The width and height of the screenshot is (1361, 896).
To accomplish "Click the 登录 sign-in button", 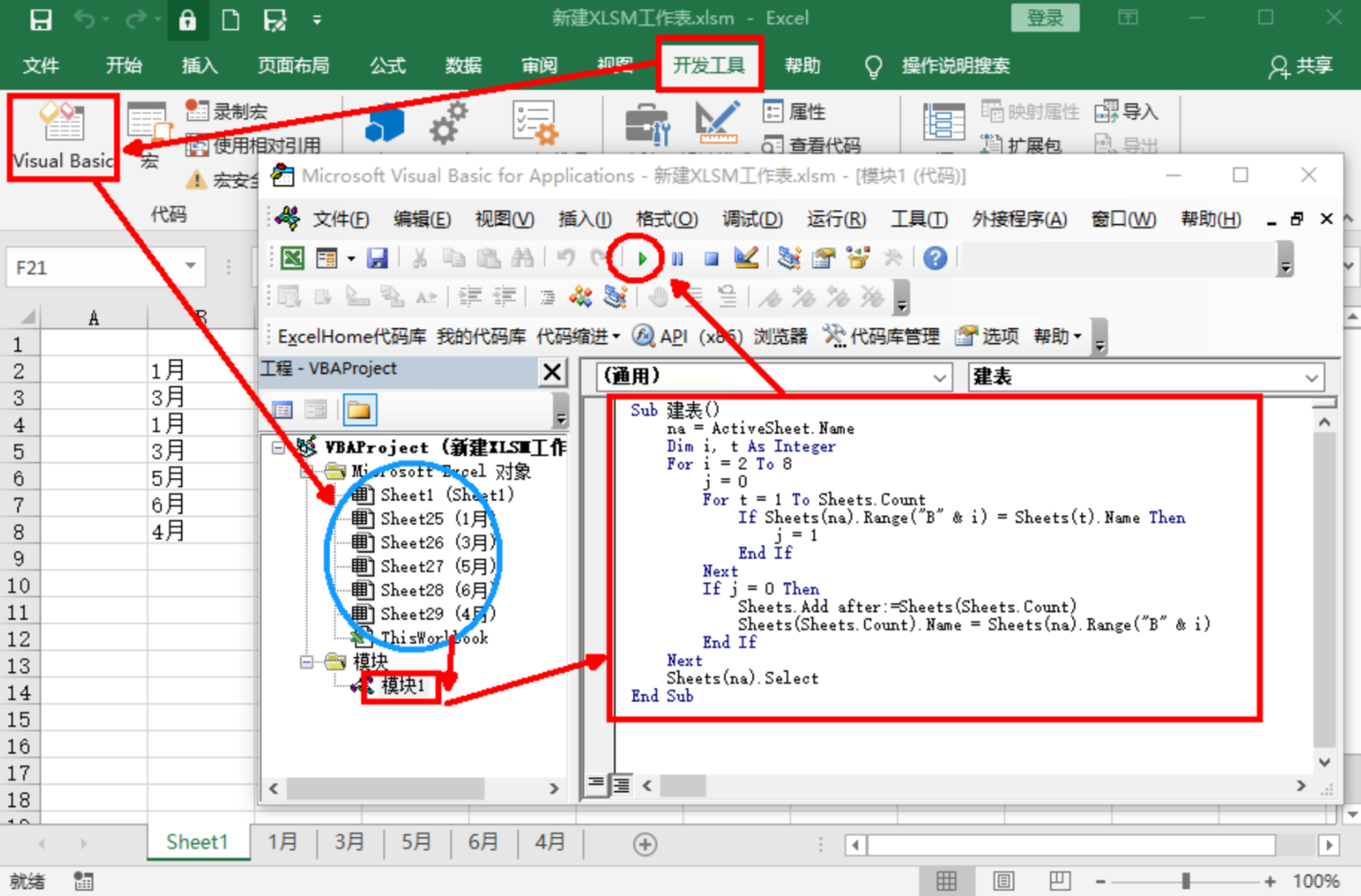I will [1044, 18].
